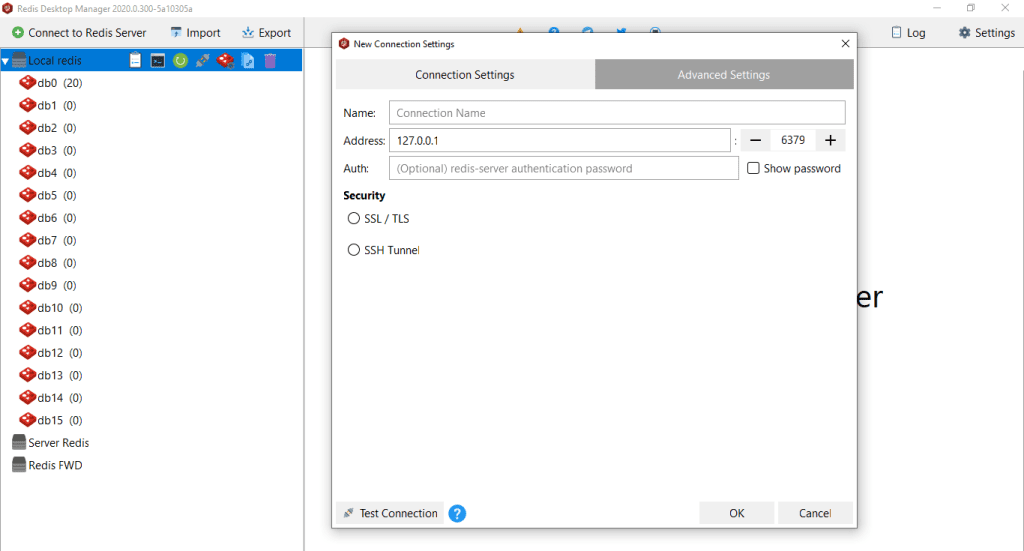Screen dimensions: 1024x551
Task: Click the Test Connection button
Action: [390, 513]
